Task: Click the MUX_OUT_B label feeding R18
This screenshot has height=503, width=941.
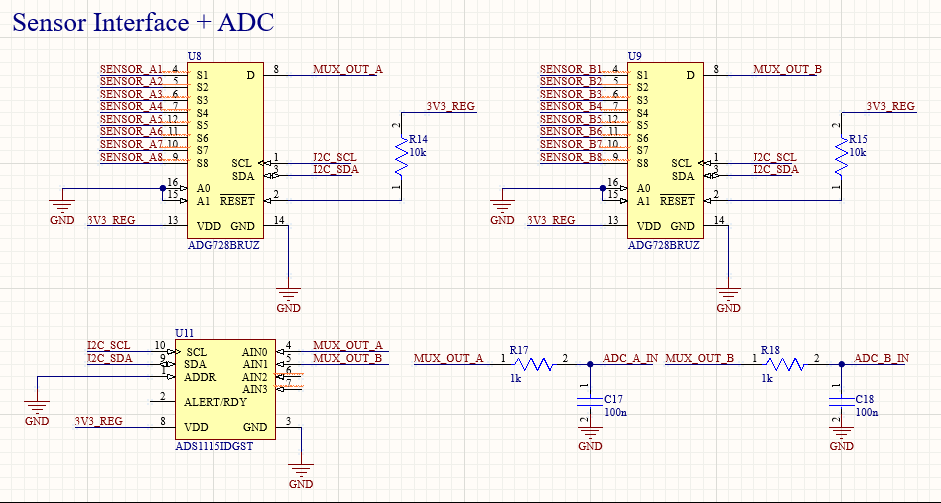Action: 700,358
